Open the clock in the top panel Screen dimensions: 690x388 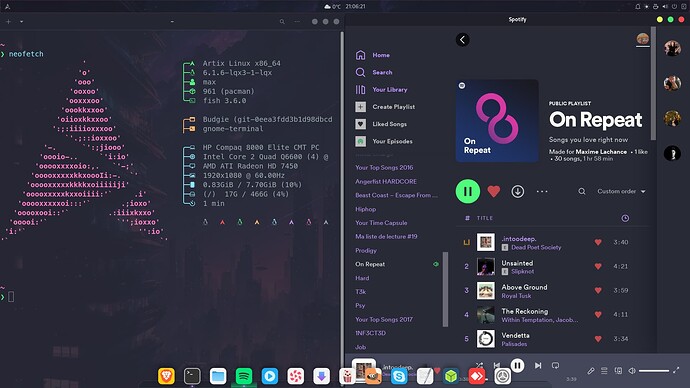[x=356, y=7]
